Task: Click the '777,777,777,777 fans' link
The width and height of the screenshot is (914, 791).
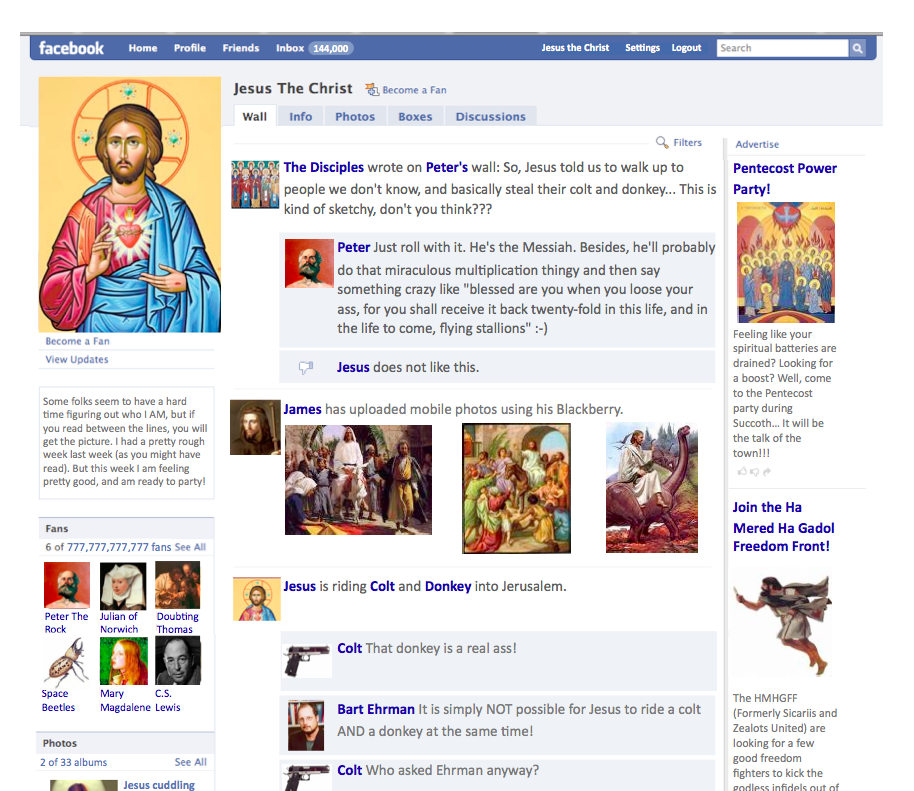Action: 119,547
